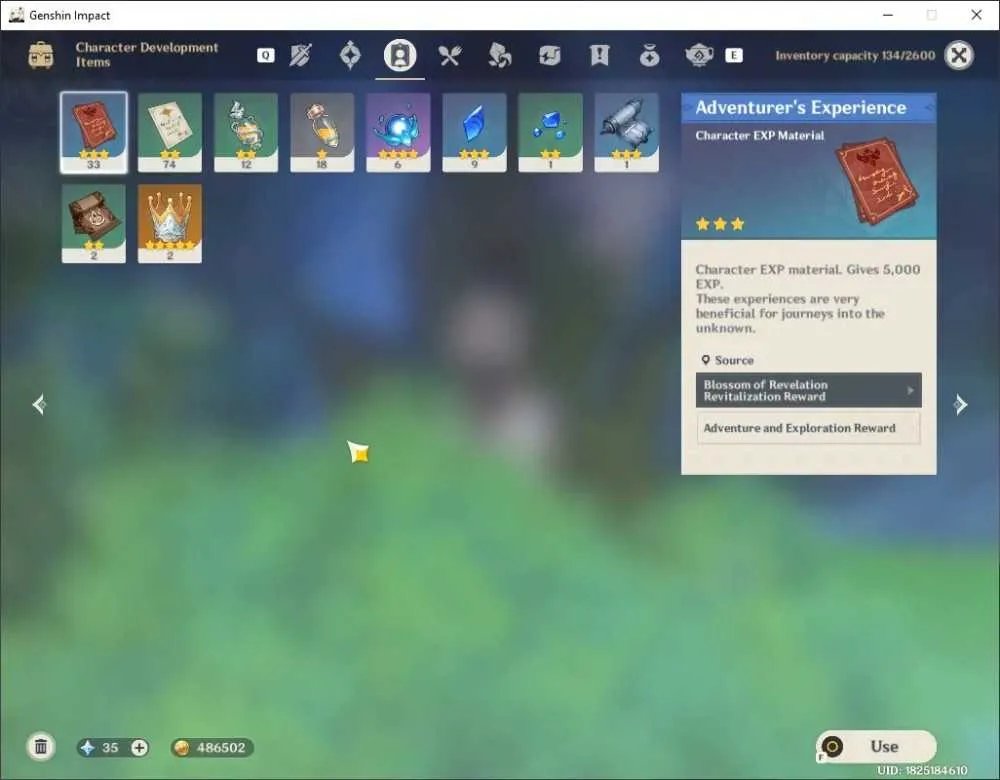
Task: Open the Weapons inventory tab
Action: [x=300, y=55]
